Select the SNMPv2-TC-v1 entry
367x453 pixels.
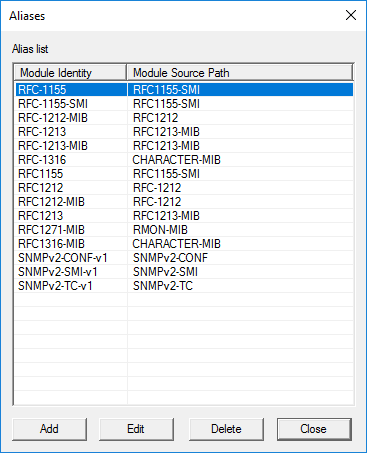click(x=184, y=286)
